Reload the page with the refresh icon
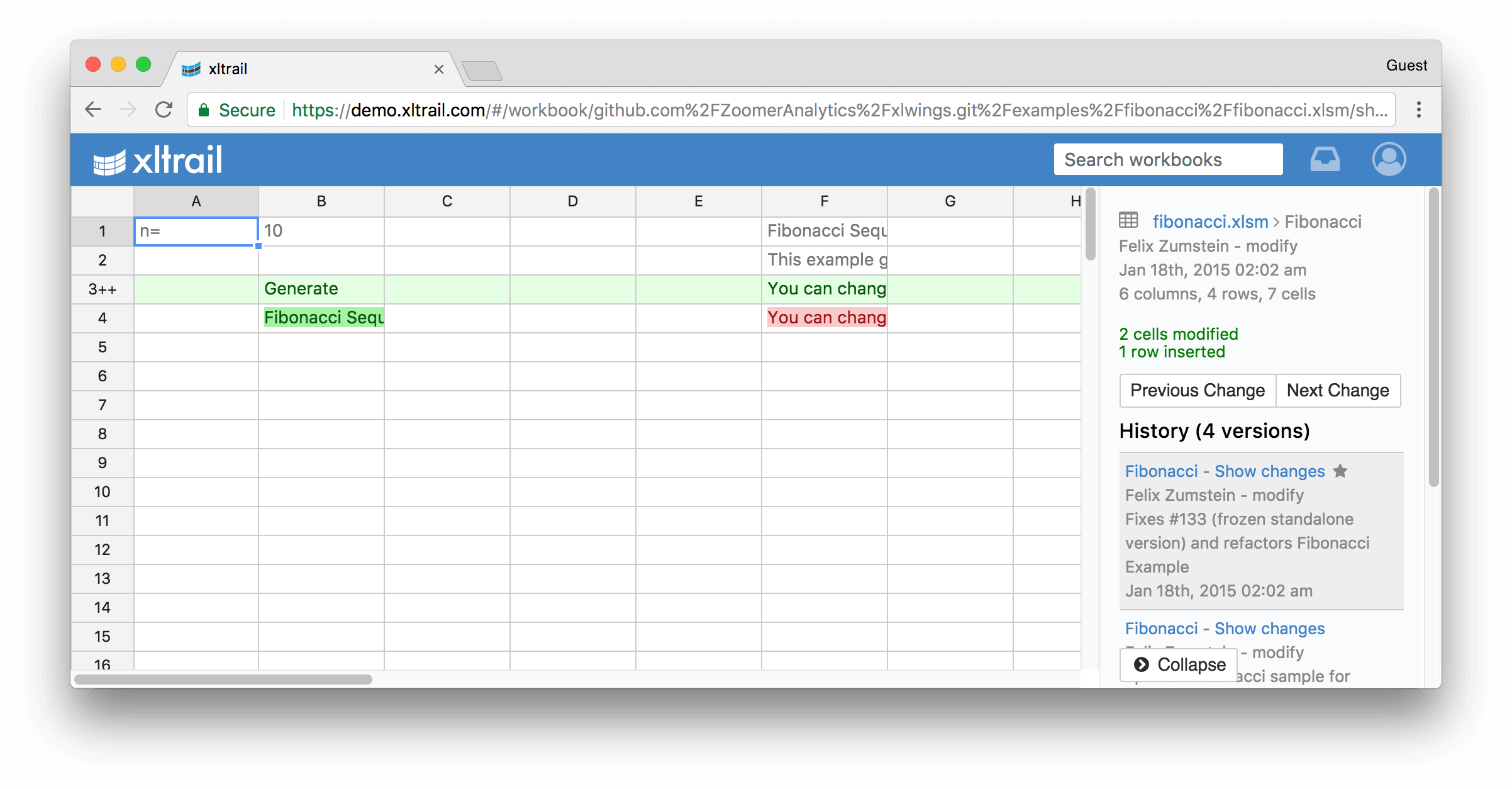 pos(164,109)
